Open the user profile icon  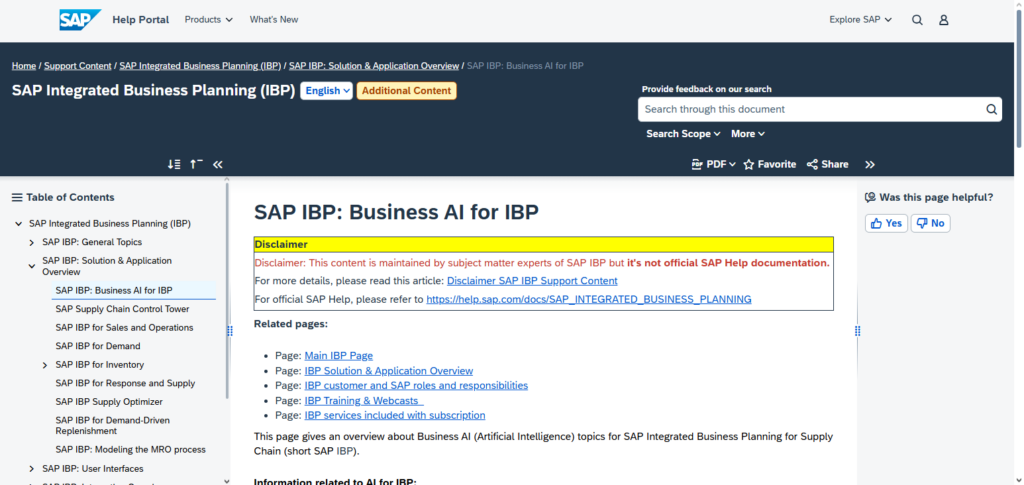tap(944, 20)
